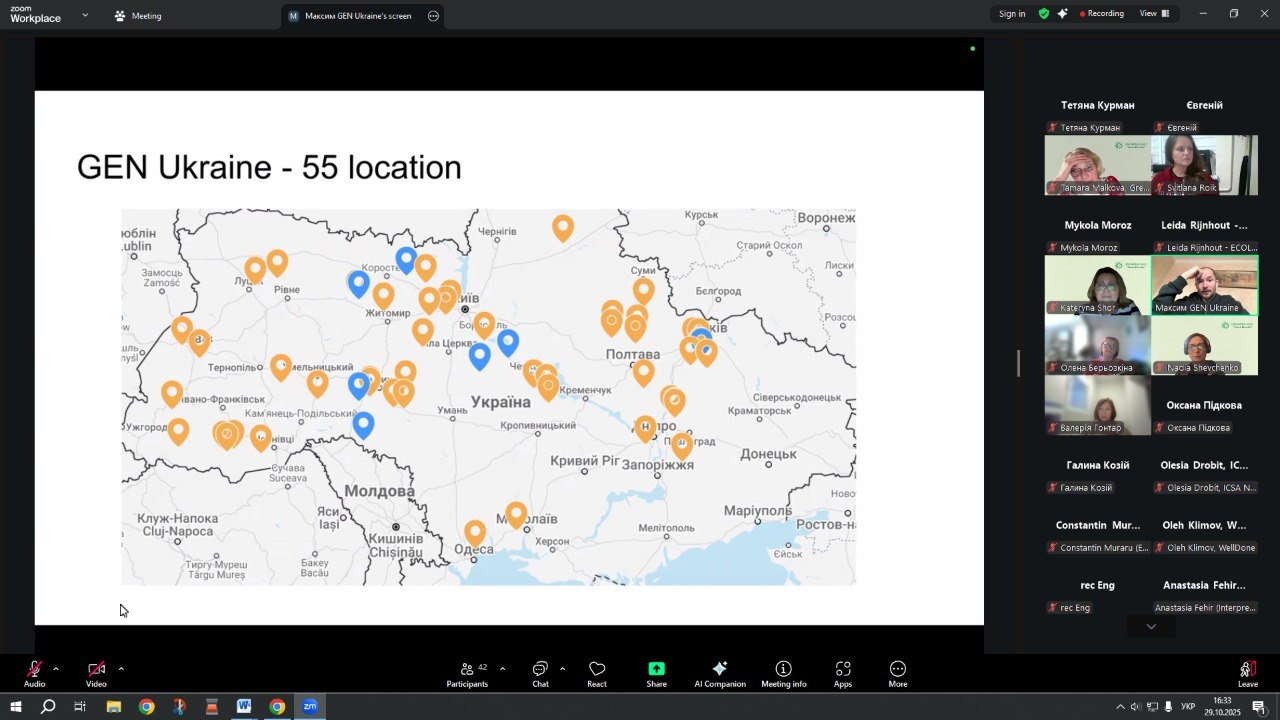Screen dimensions: 1280x720
Task: Expand video options arrow beside Video
Action: pos(121,668)
